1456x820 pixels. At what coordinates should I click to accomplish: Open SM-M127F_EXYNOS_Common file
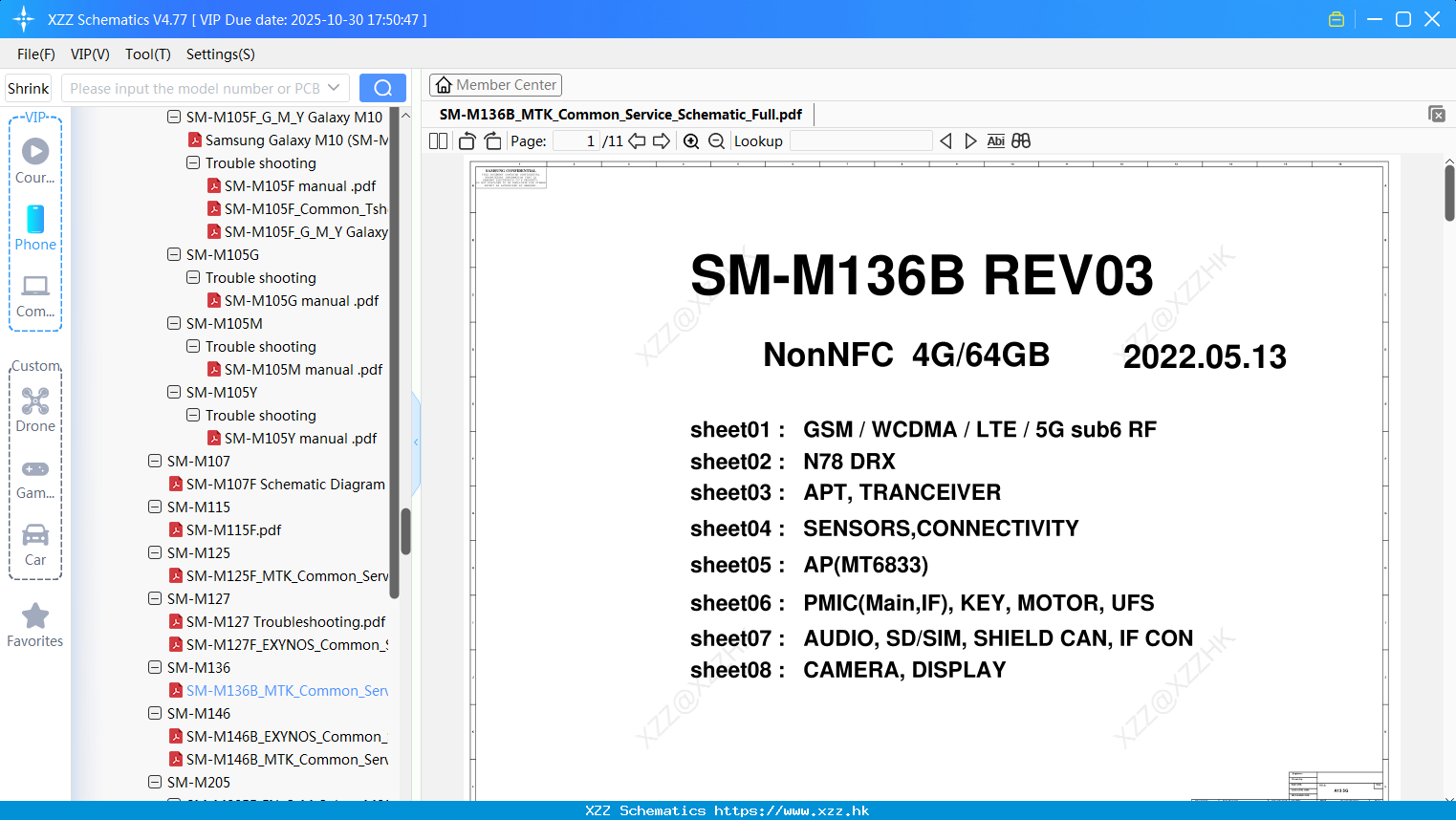coord(278,645)
